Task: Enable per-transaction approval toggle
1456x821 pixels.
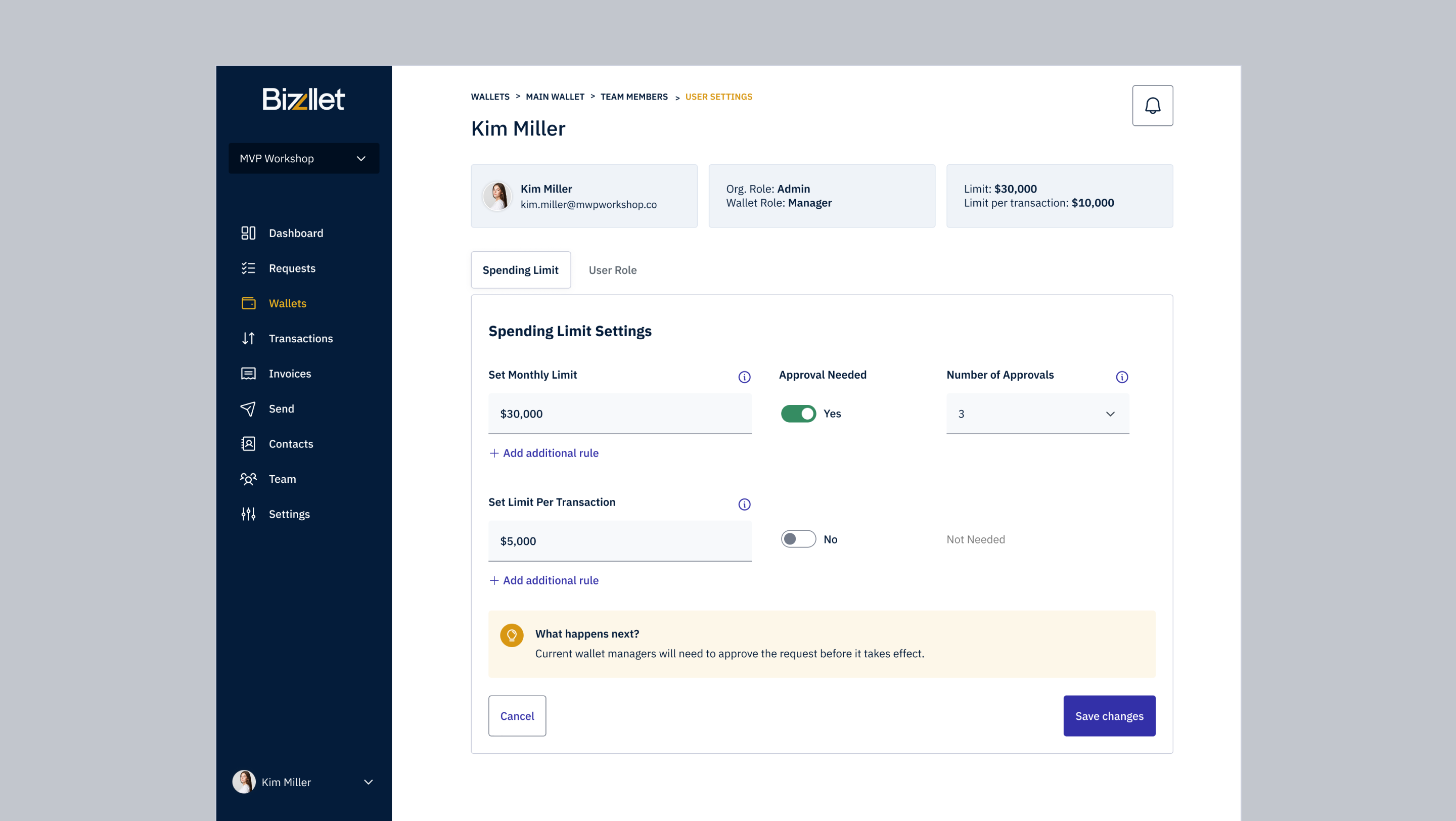Action: [x=798, y=539]
